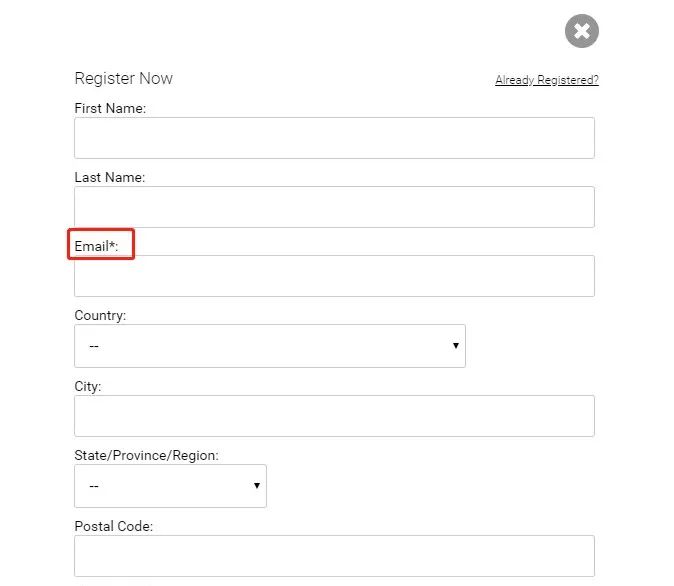Click the Country label text
Viewport: 674px width, 586px height.
(100, 315)
